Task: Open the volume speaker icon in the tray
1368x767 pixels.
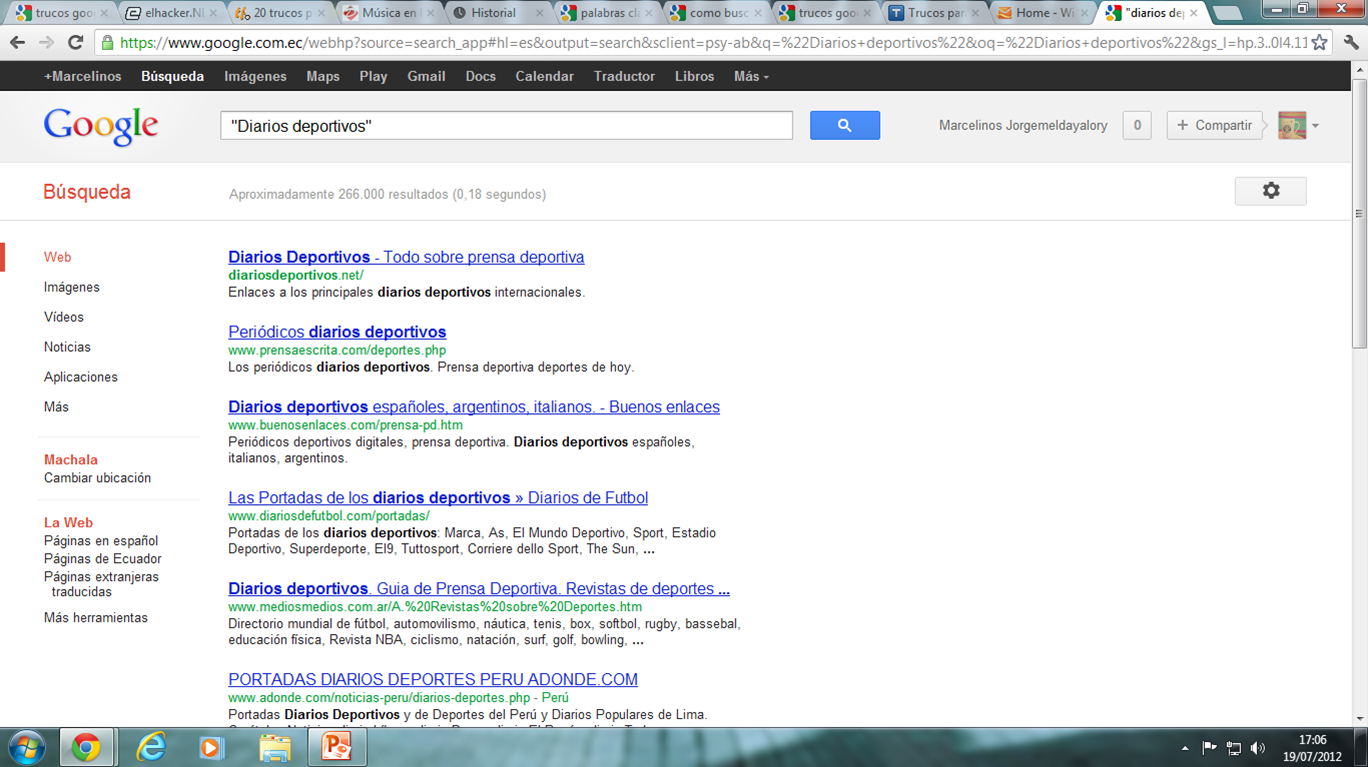Action: (1258, 747)
